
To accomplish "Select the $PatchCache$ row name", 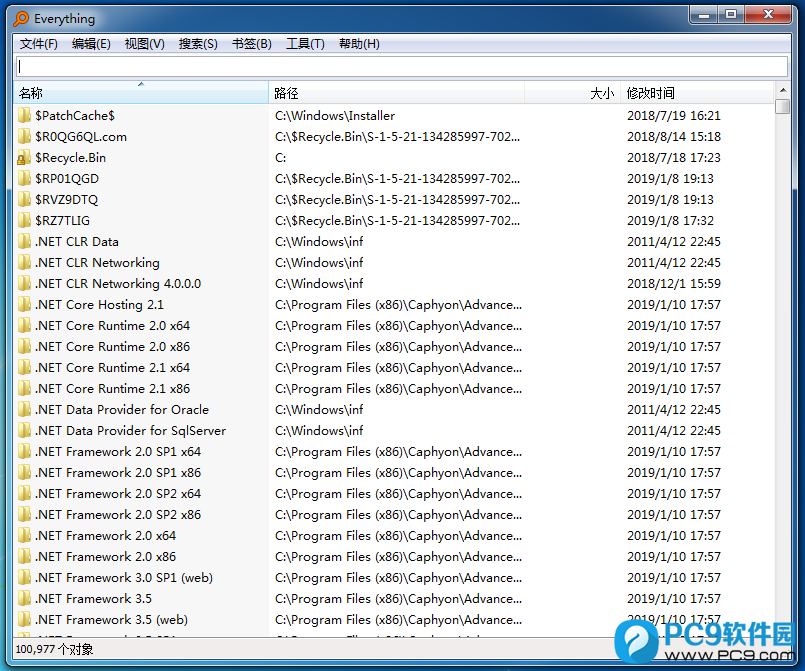I will point(75,116).
